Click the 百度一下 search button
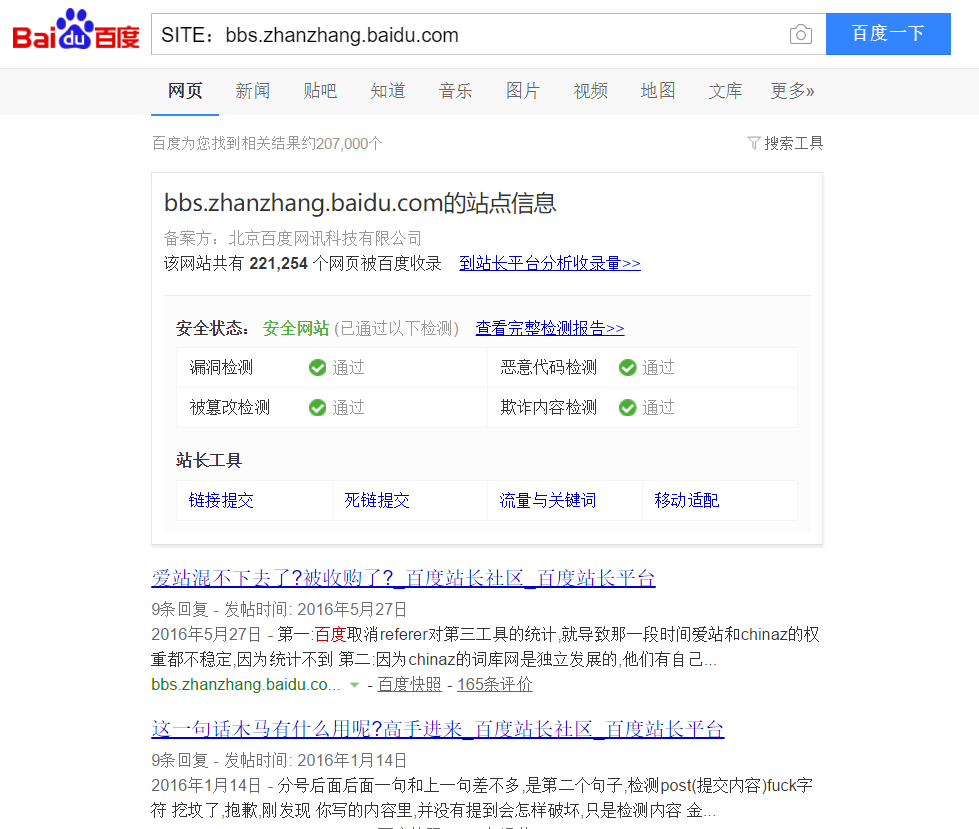 click(887, 33)
